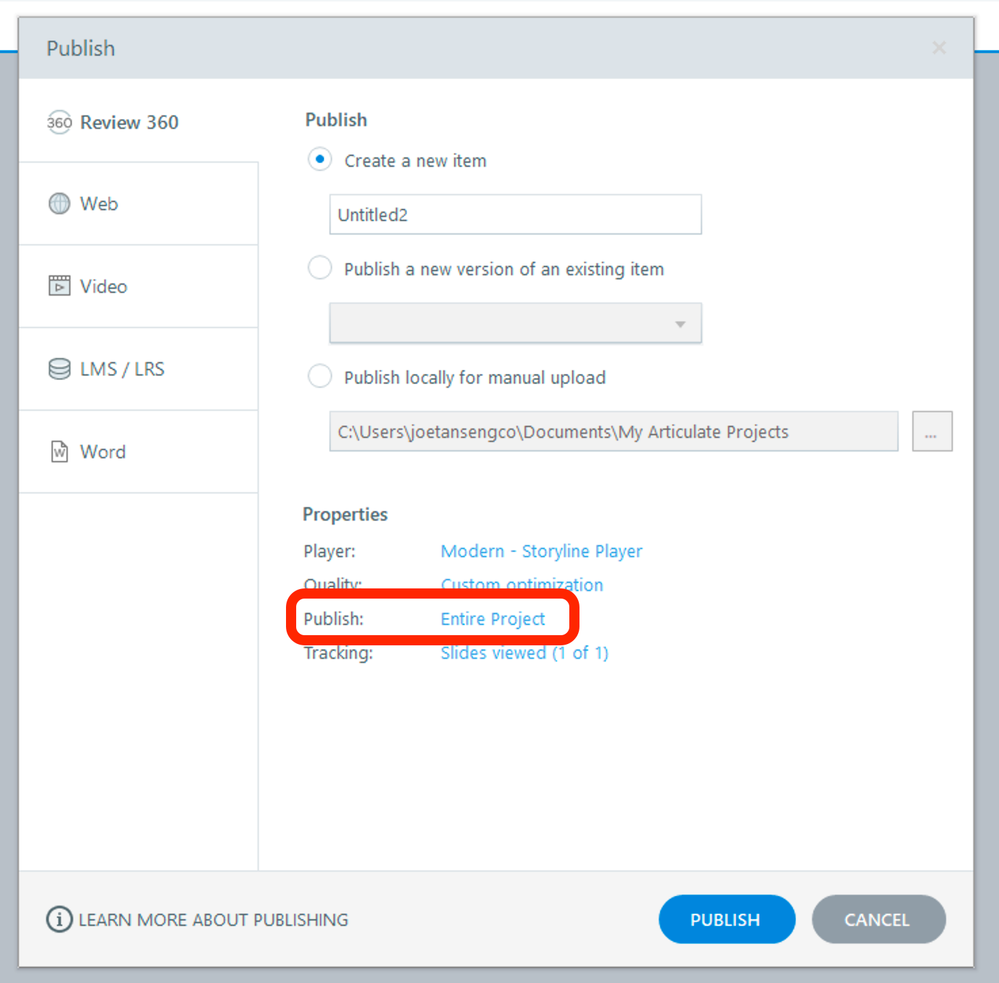Choose Publish a new version of existing item
Screen dimensions: 999x983
[320, 268]
